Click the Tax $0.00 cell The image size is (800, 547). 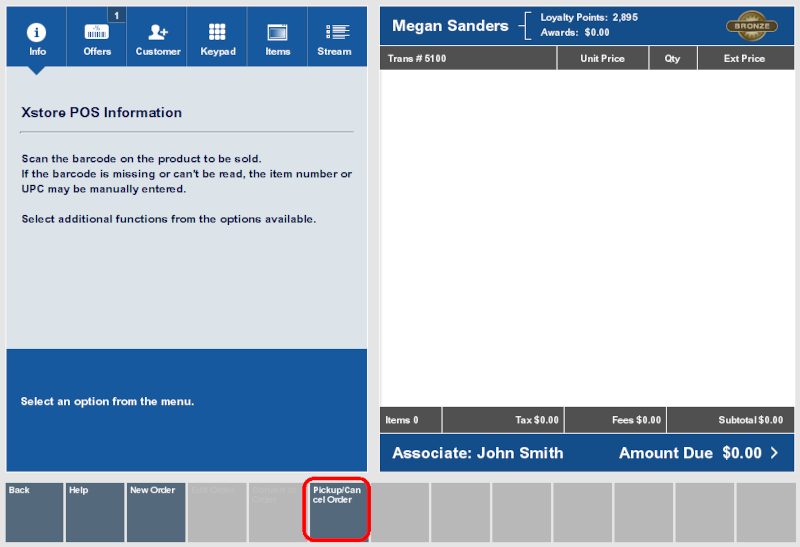point(503,420)
